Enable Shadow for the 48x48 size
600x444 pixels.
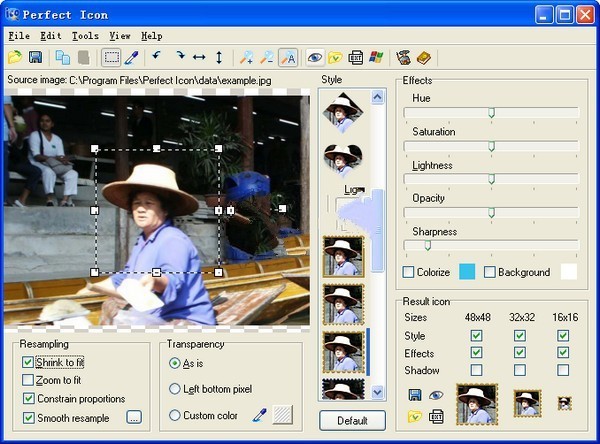476,370
